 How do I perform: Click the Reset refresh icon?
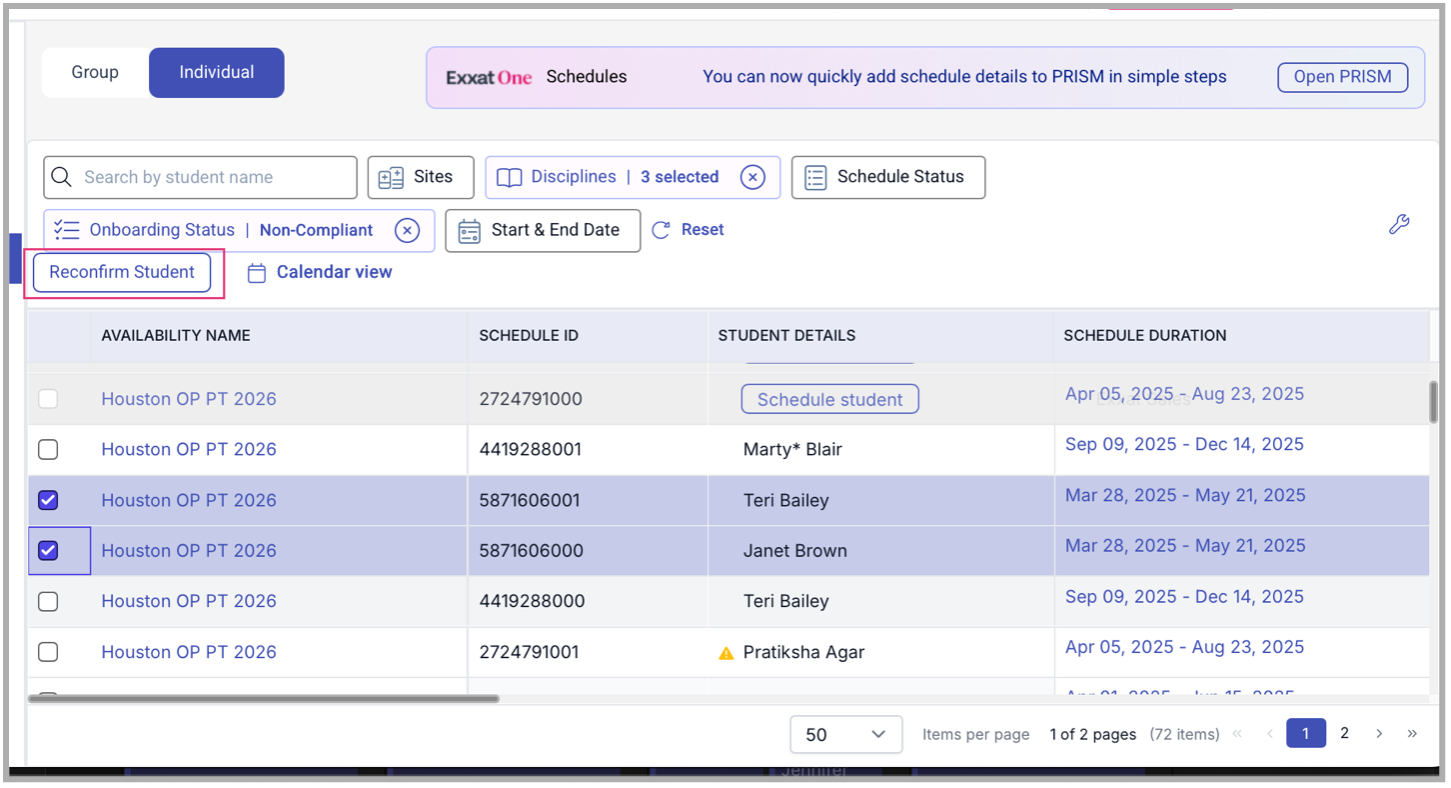point(661,230)
